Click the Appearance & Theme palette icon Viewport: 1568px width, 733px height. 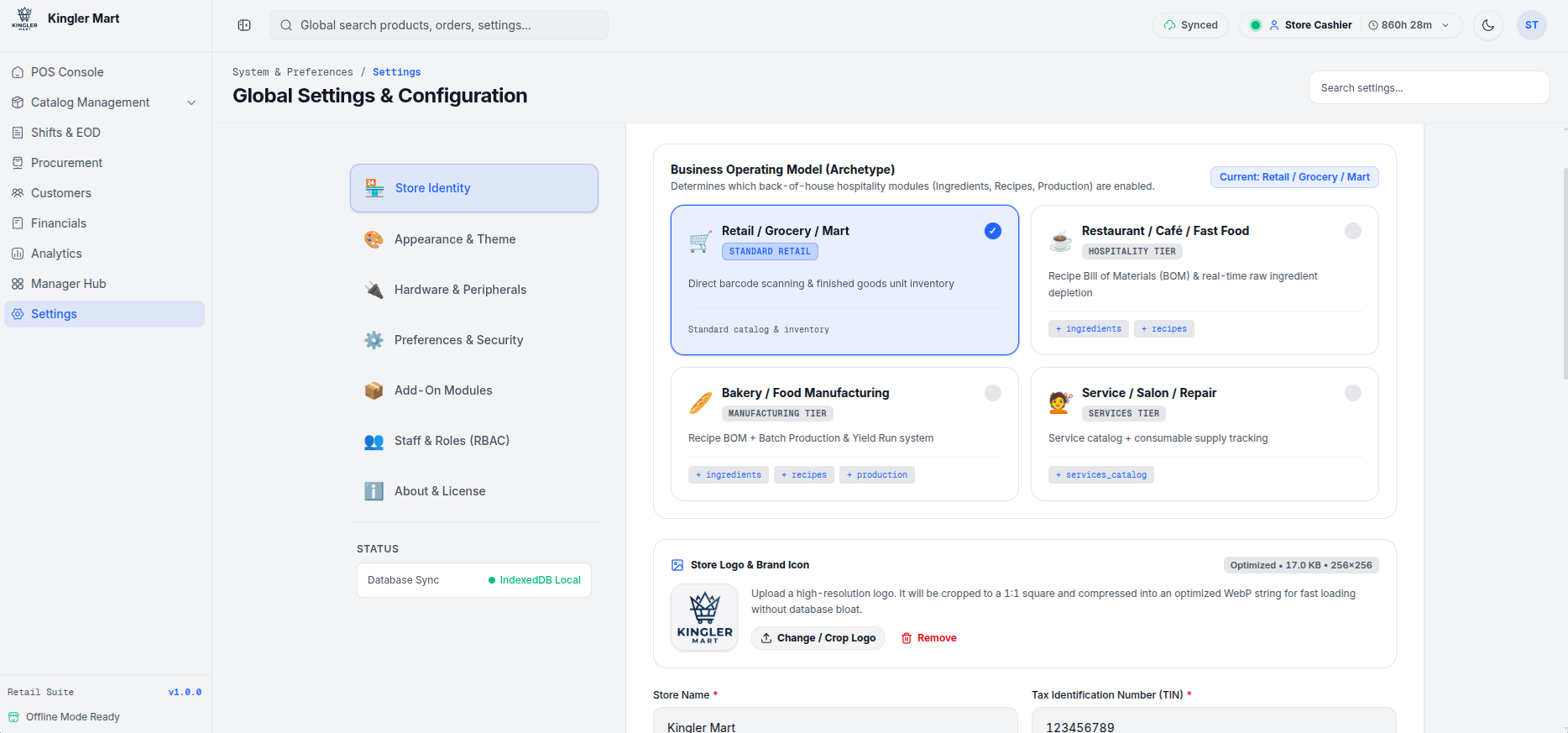click(x=374, y=239)
